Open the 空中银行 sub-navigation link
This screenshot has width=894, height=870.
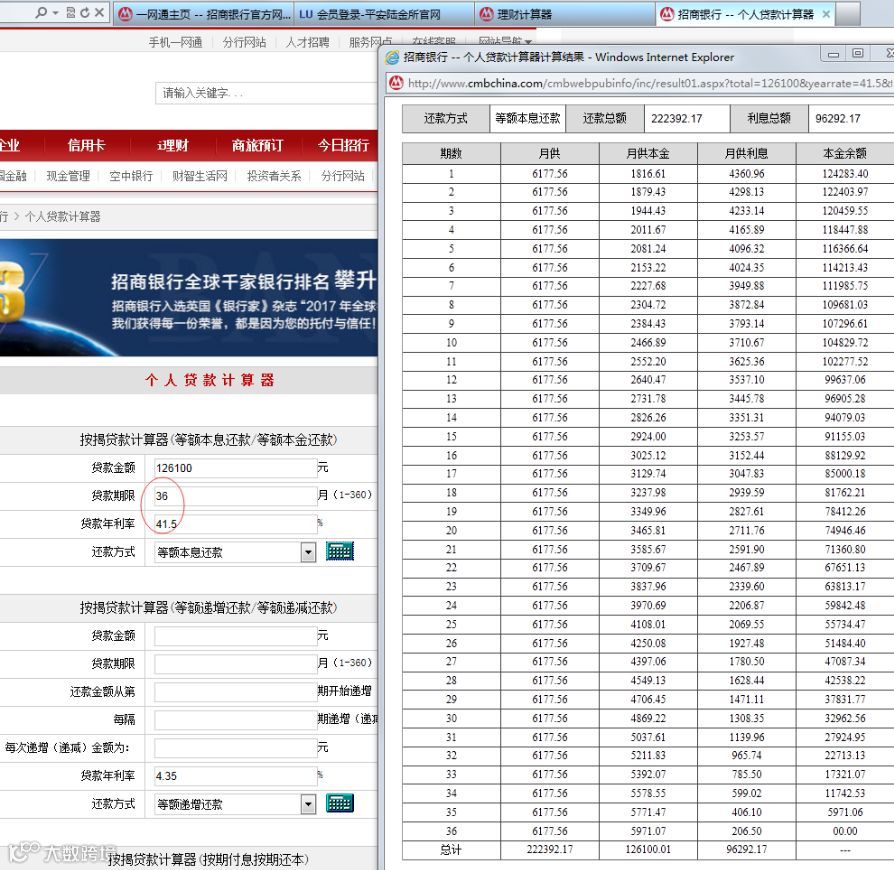pyautogui.click(x=131, y=176)
